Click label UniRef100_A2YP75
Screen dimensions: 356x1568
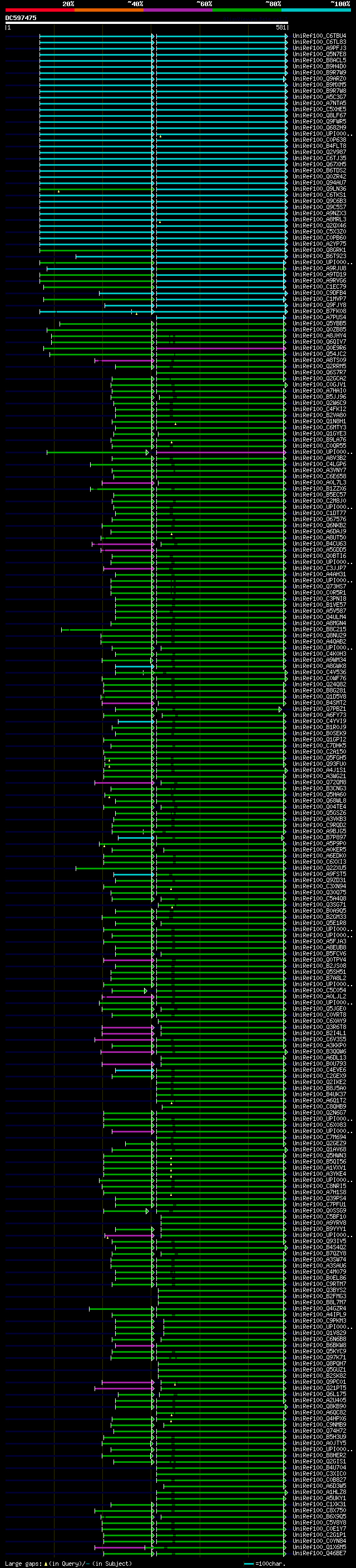(319, 244)
